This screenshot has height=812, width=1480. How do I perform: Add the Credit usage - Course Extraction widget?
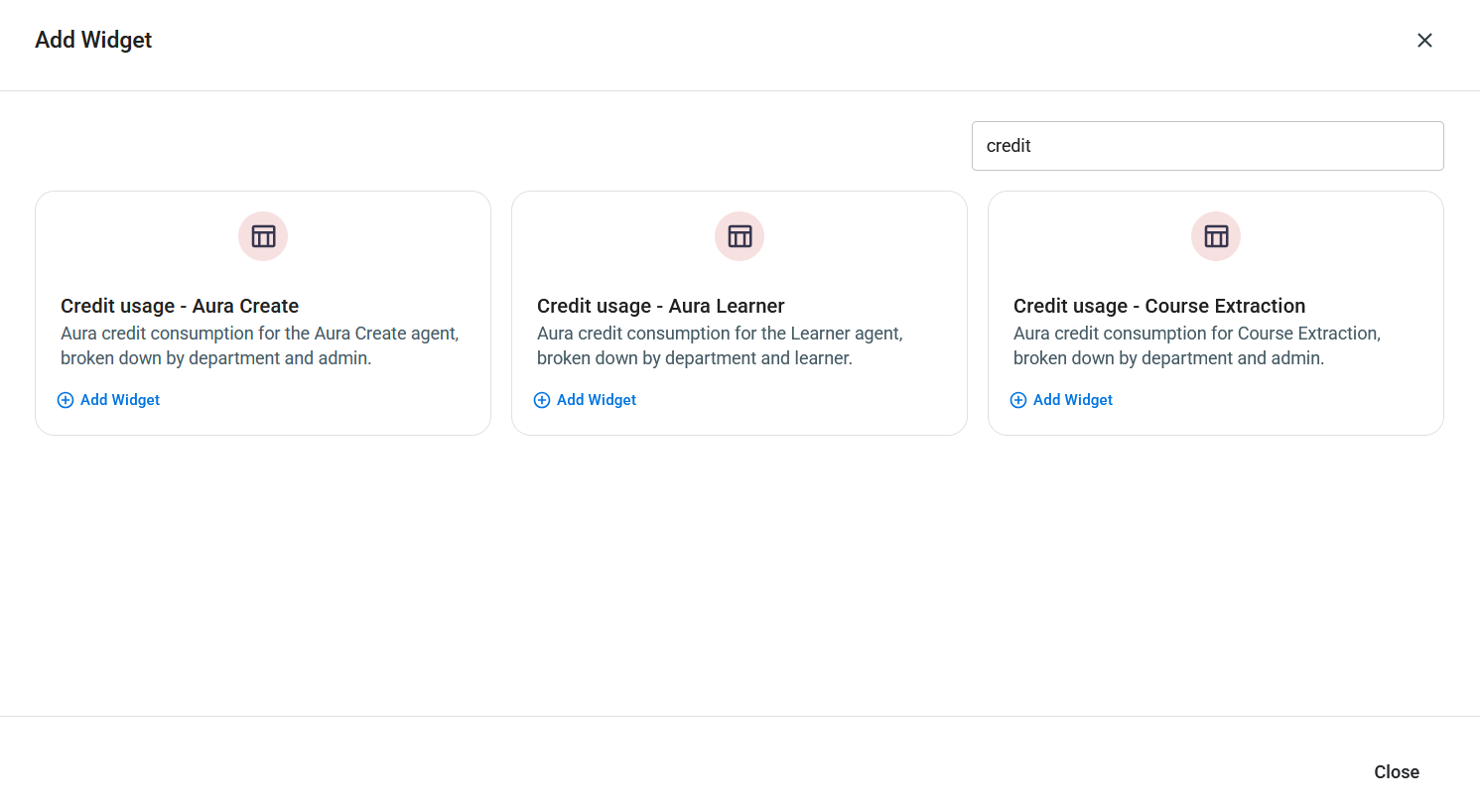coord(1062,400)
